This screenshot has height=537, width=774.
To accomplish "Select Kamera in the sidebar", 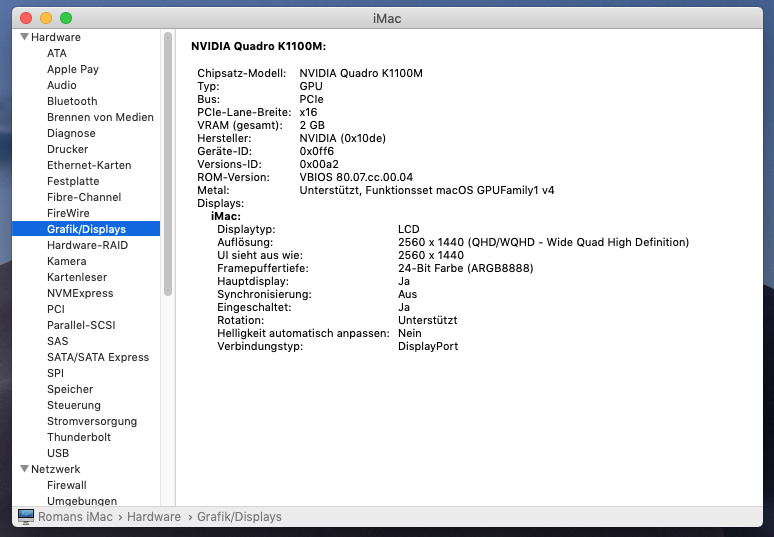I will point(67,261).
